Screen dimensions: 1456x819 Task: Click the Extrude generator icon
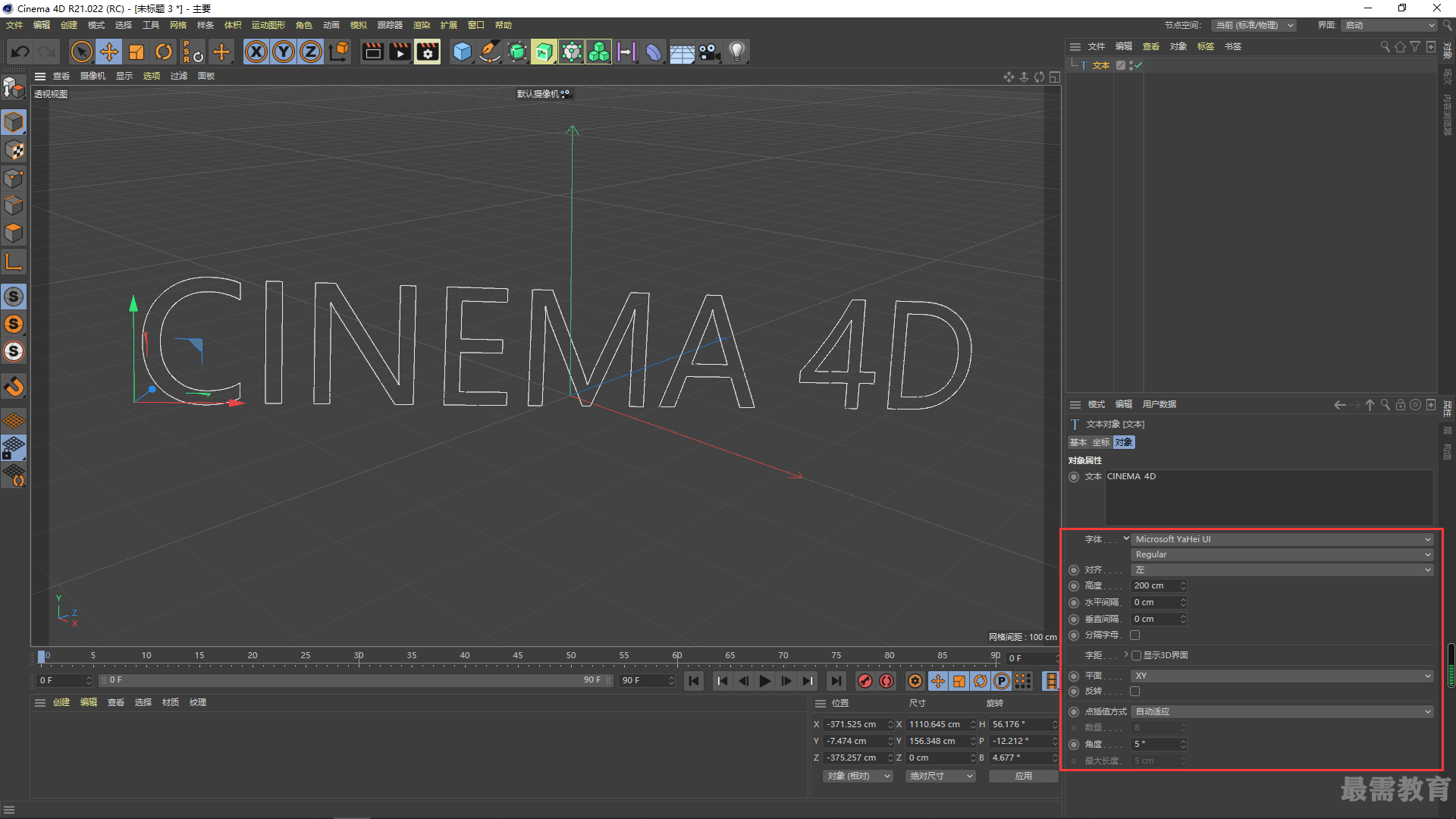tap(544, 52)
